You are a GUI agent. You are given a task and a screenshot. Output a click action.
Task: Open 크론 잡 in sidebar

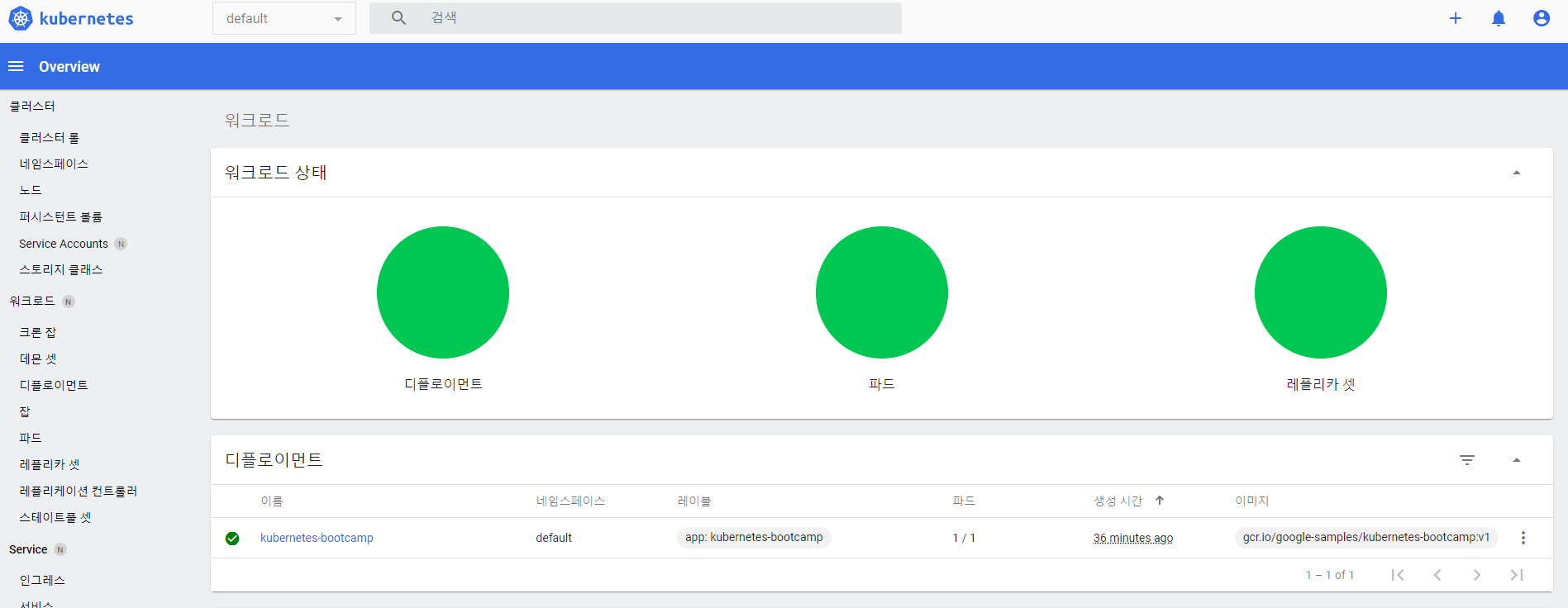click(38, 332)
